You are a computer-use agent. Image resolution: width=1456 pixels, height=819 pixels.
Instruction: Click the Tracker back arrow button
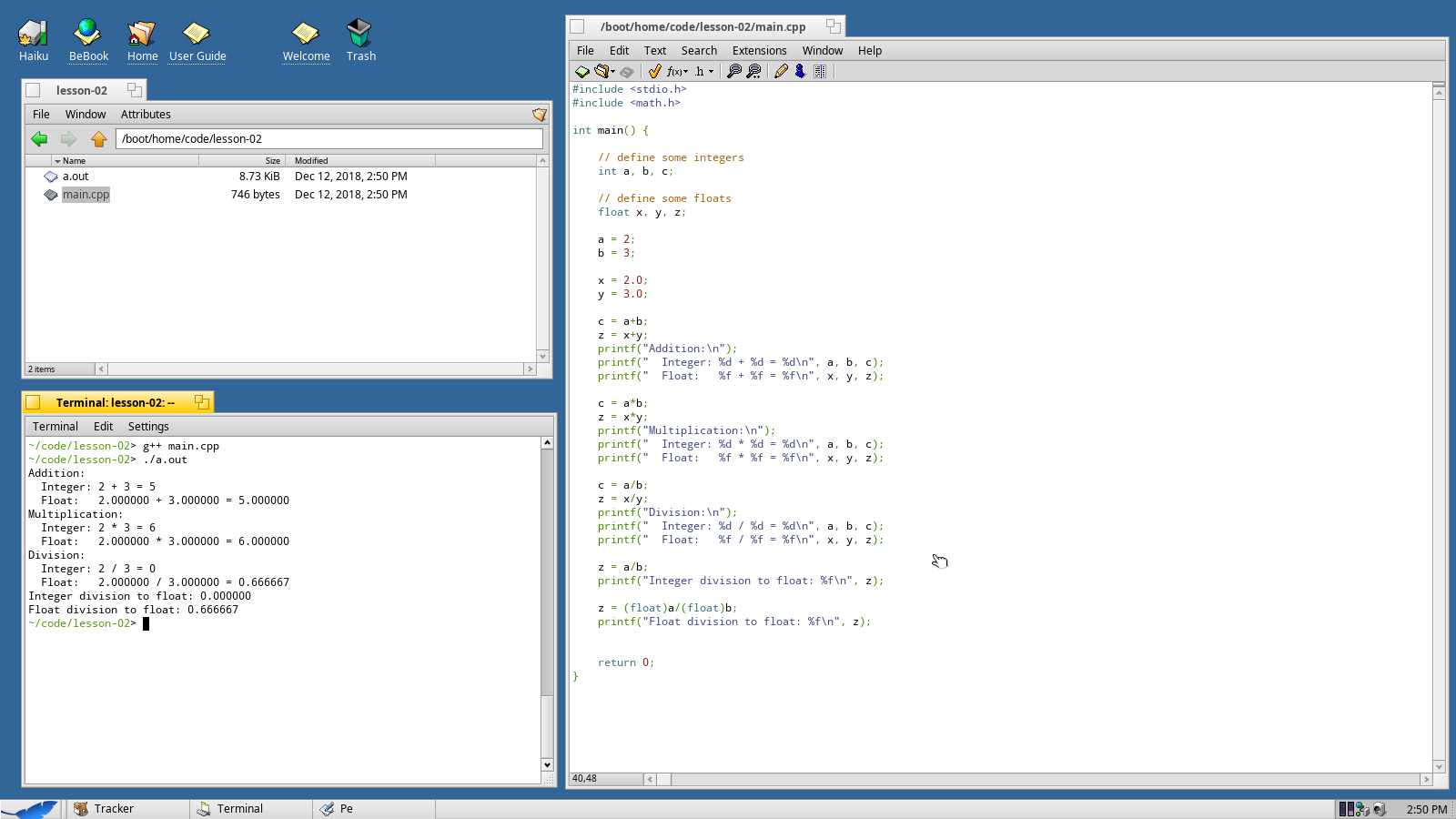coord(39,139)
